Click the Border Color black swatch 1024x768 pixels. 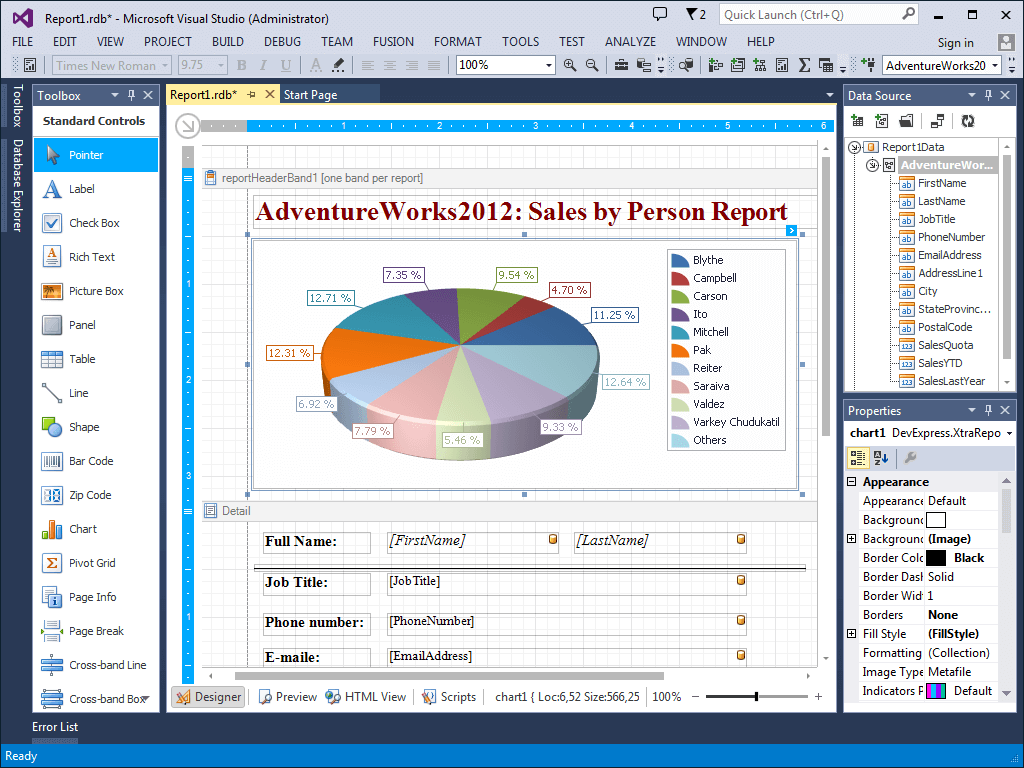coord(936,558)
